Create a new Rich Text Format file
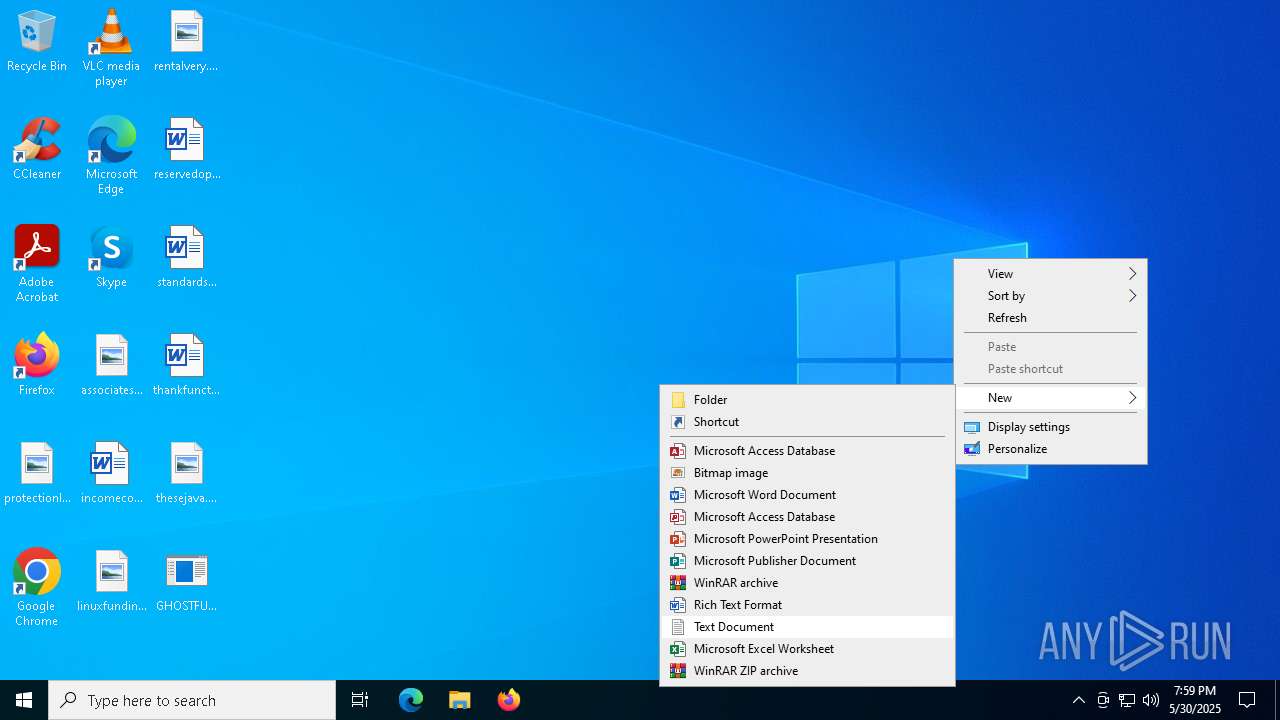Viewport: 1280px width, 720px height. point(807,605)
